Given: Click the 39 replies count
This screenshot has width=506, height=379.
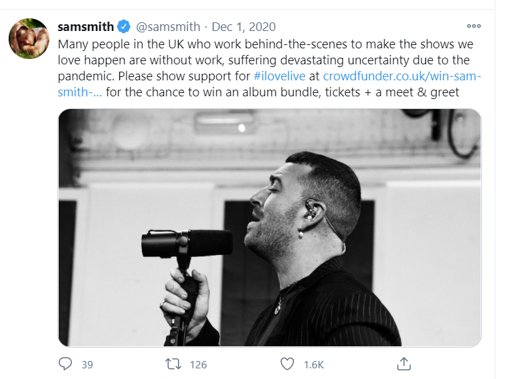Looking at the screenshot, I should click(87, 364).
